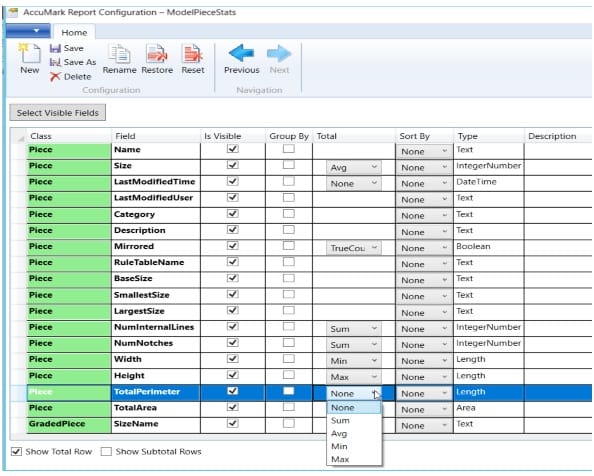Open Sort By dropdown for BaseSize row
The width and height of the screenshot is (594, 476).
(x=424, y=280)
